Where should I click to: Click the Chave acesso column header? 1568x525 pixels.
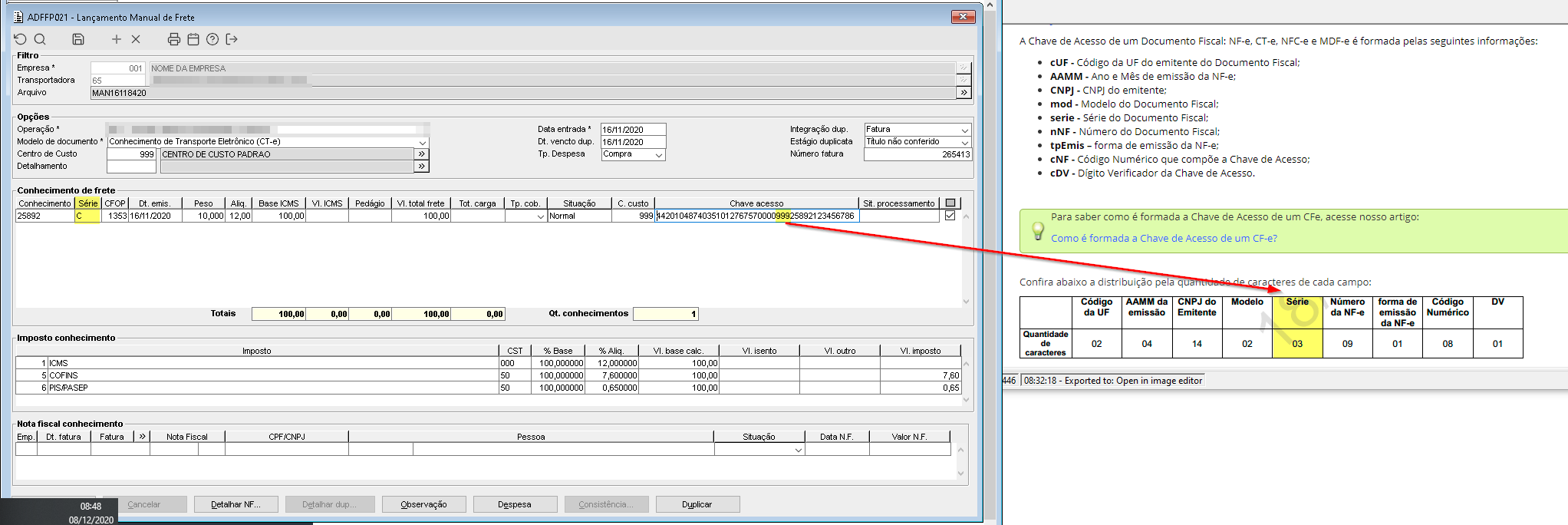click(756, 203)
